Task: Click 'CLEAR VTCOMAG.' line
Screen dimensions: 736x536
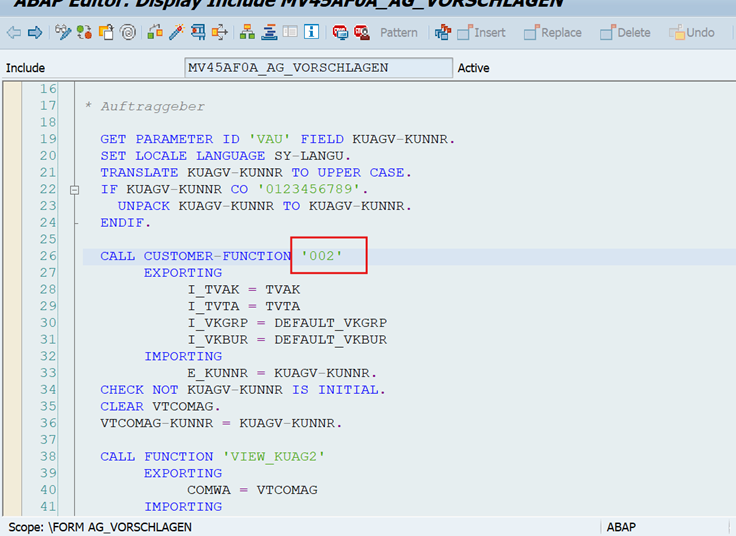Action: point(160,406)
